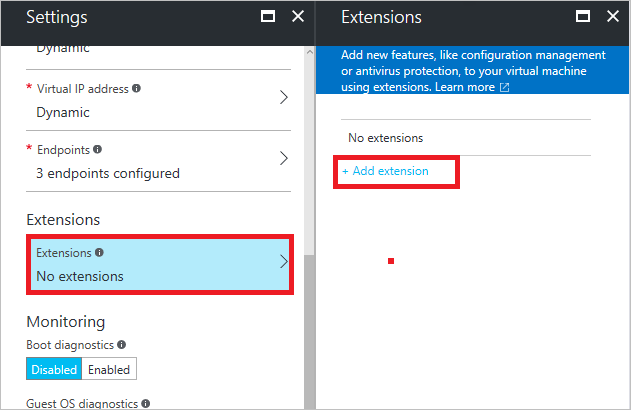The height and width of the screenshot is (410, 631).
Task: Maximize the Extensions blade
Action: [x=582, y=16]
